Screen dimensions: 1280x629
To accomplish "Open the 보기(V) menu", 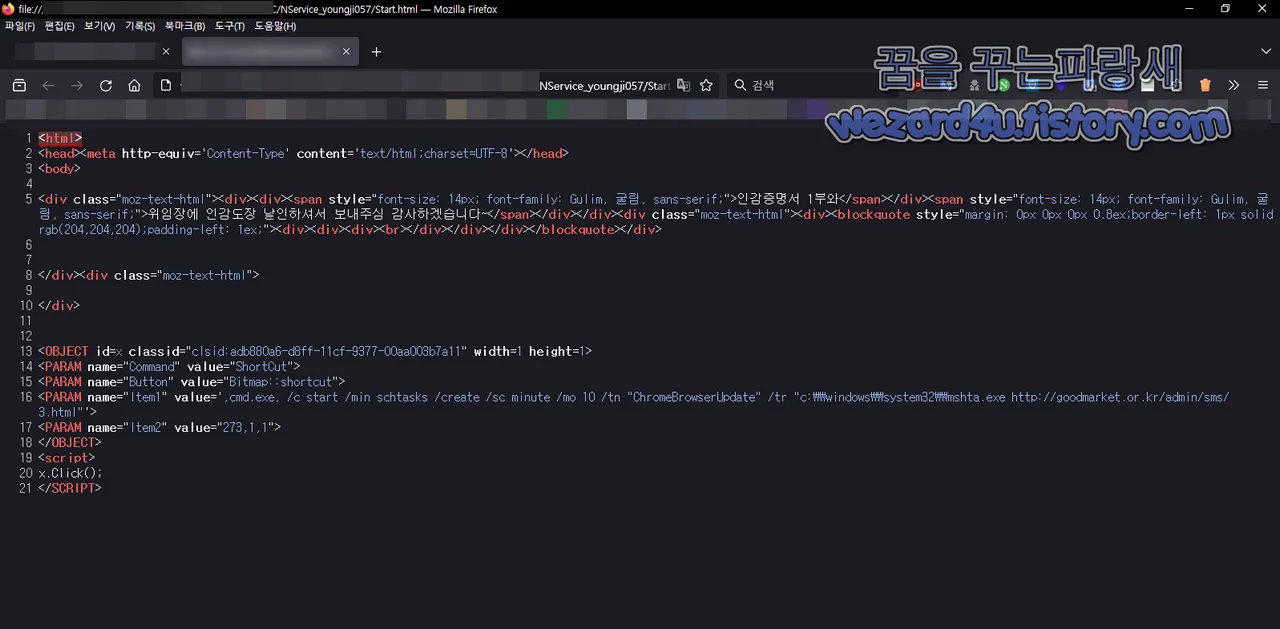I will (100, 26).
